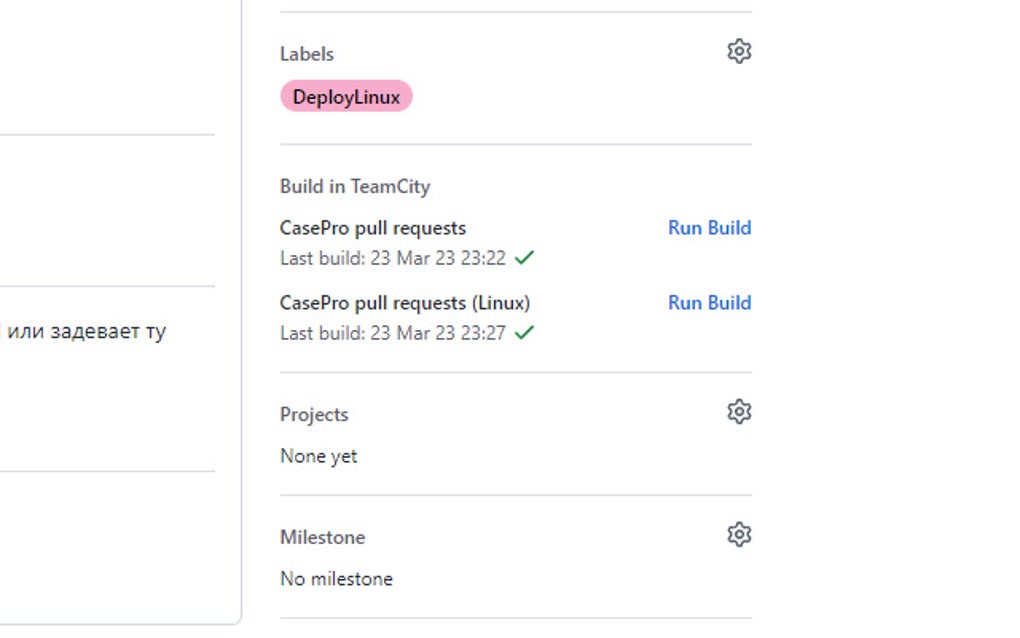
Task: Open the Labels settings gear icon
Action: (740, 52)
